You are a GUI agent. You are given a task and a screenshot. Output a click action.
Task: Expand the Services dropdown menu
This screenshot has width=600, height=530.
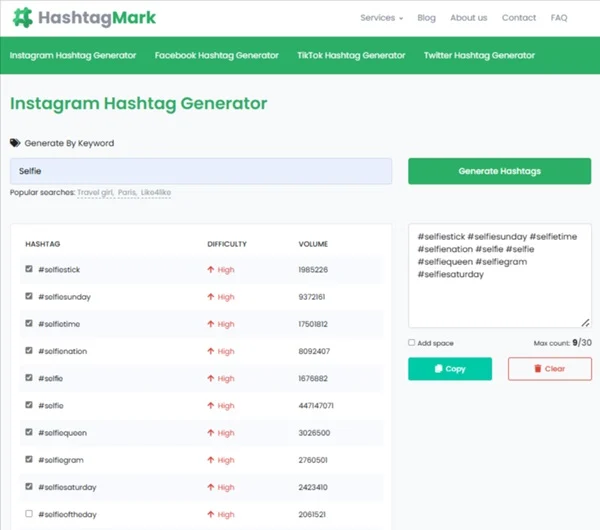pyautogui.click(x=382, y=18)
